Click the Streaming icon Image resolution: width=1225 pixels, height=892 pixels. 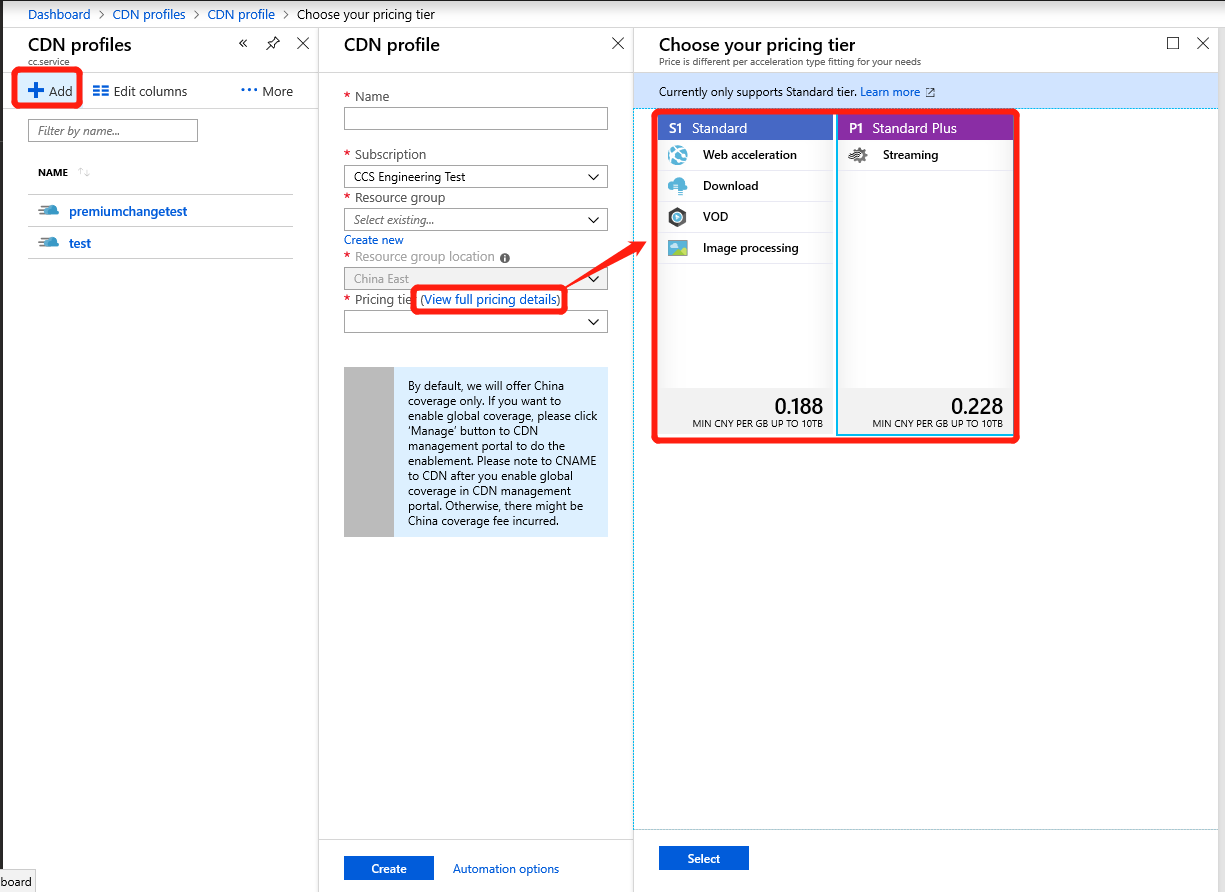coord(858,155)
